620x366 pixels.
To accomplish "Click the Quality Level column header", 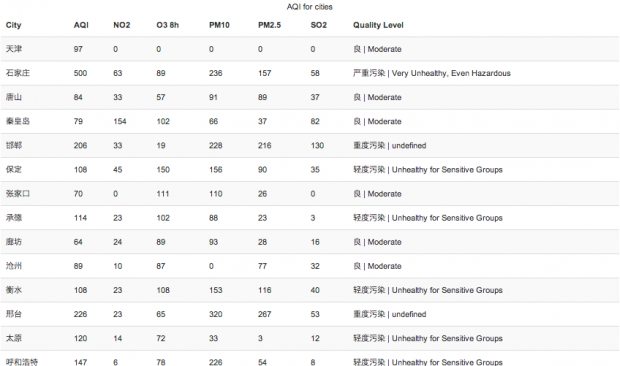I will pos(378,25).
